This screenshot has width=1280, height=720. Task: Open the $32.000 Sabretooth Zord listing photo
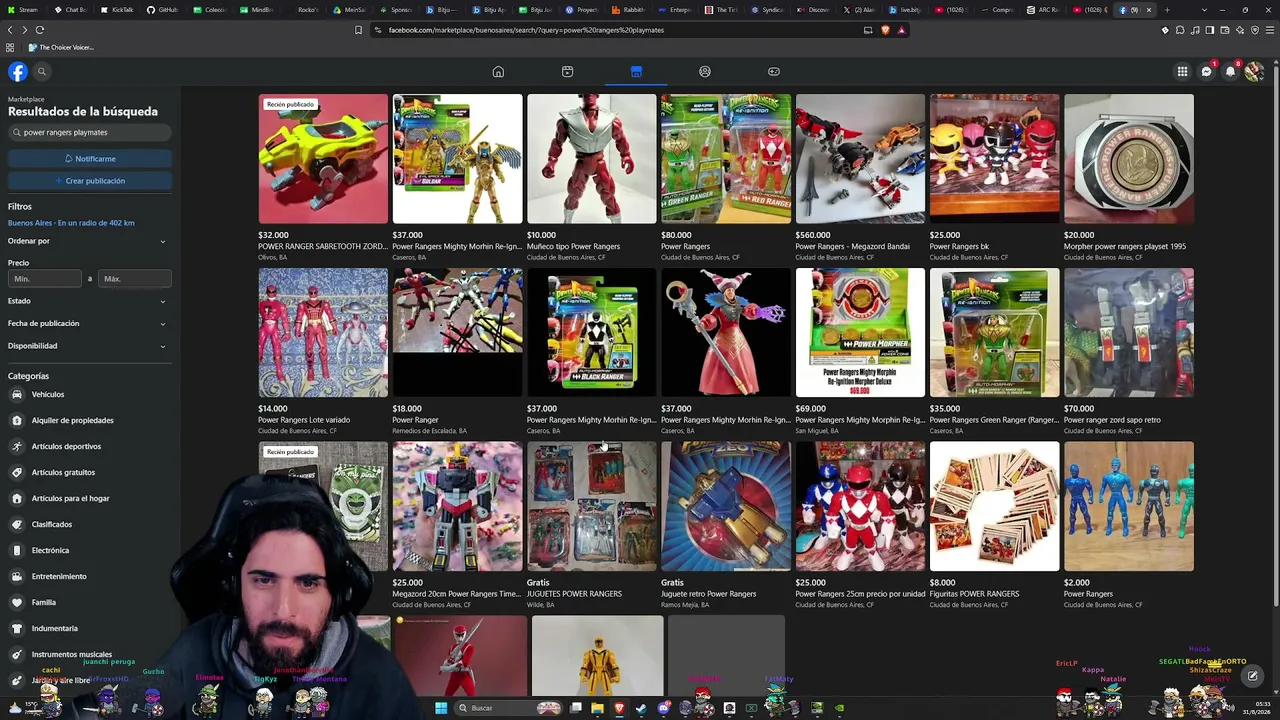(x=323, y=159)
